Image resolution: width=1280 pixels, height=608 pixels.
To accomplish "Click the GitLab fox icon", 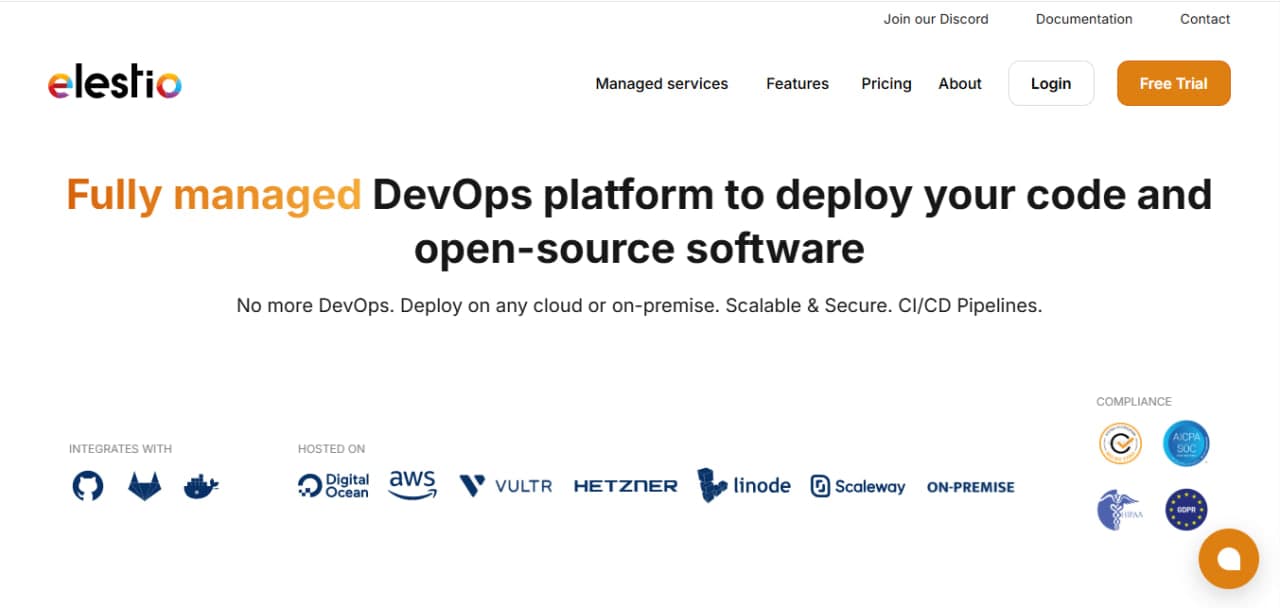I will [x=144, y=487].
